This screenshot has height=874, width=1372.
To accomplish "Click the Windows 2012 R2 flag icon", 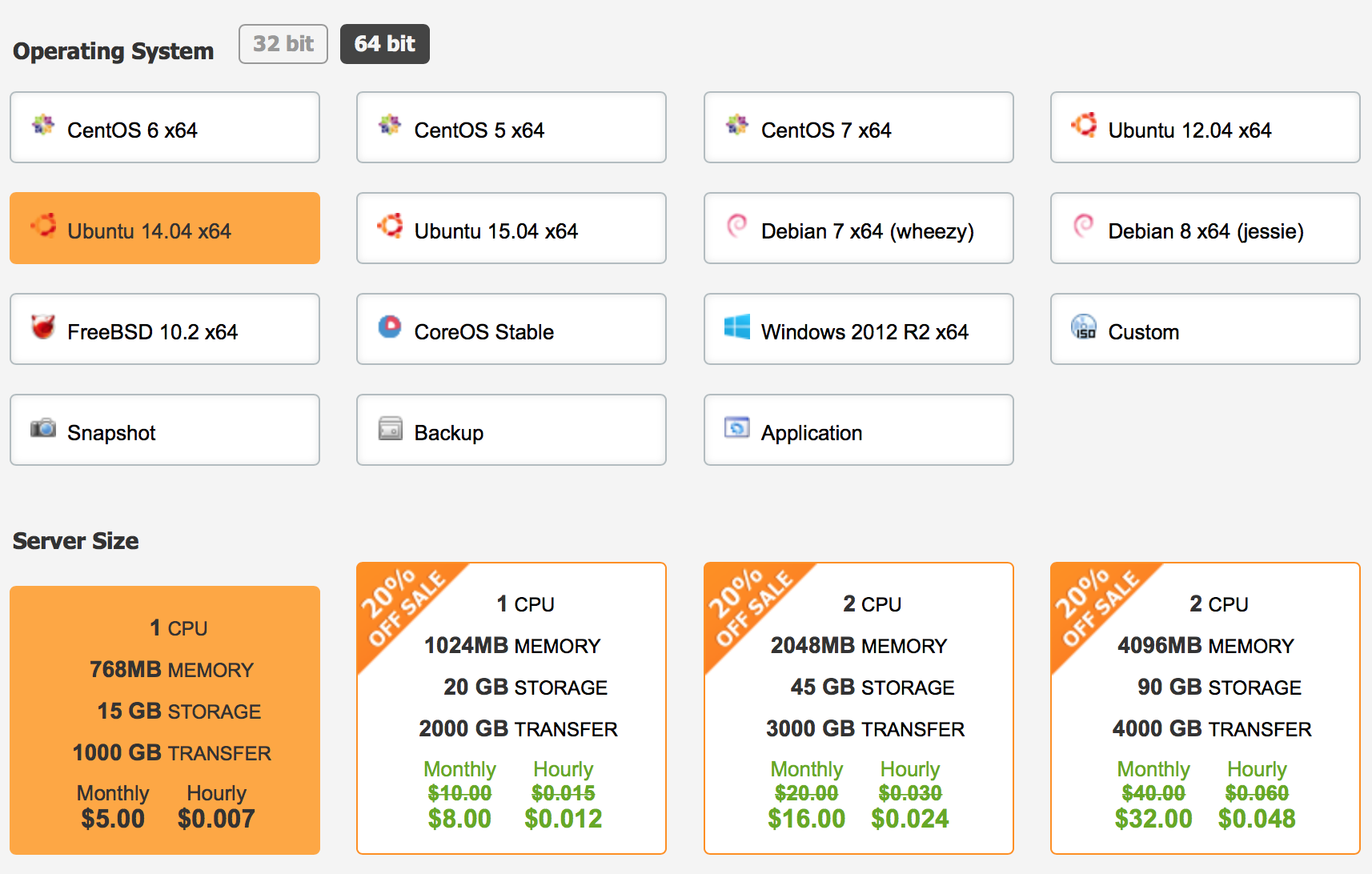I will pos(737,327).
